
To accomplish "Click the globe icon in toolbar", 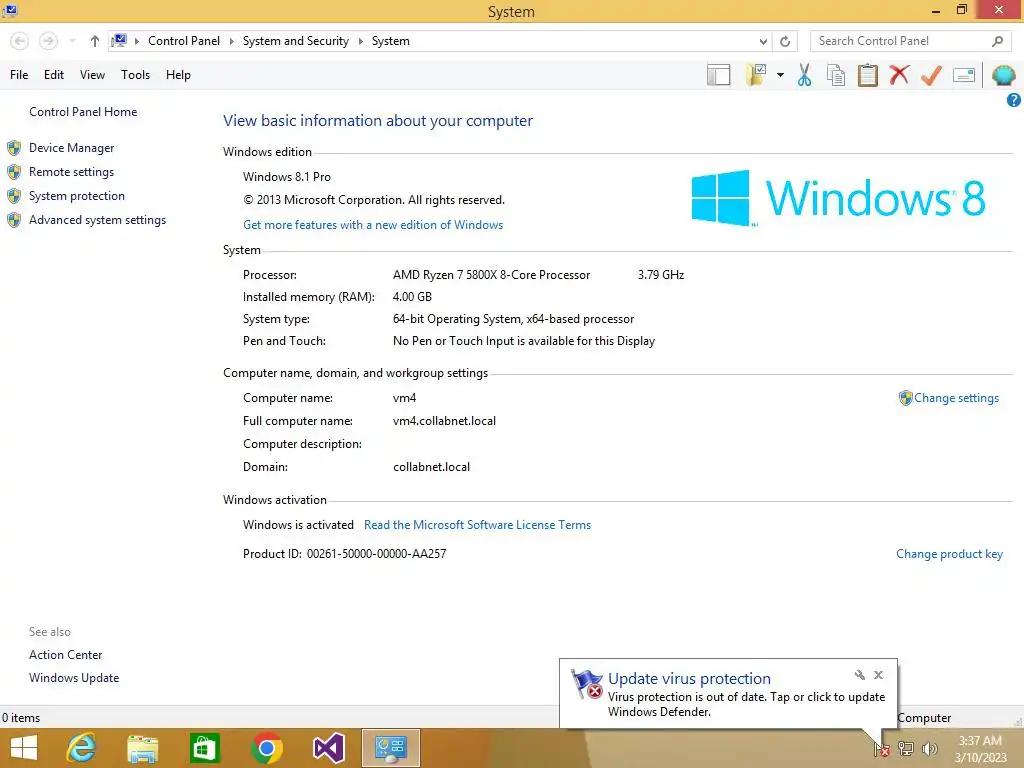I will pos(1003,75).
